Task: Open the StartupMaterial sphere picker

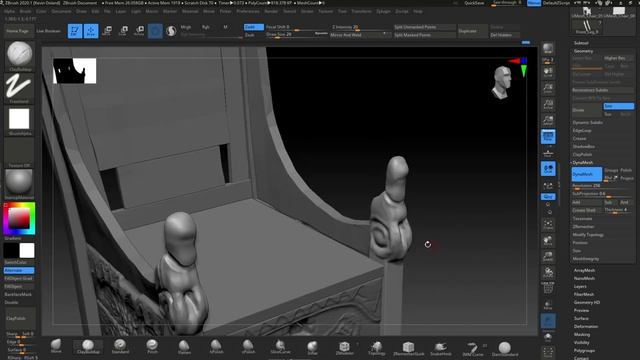Action: pos(19,184)
